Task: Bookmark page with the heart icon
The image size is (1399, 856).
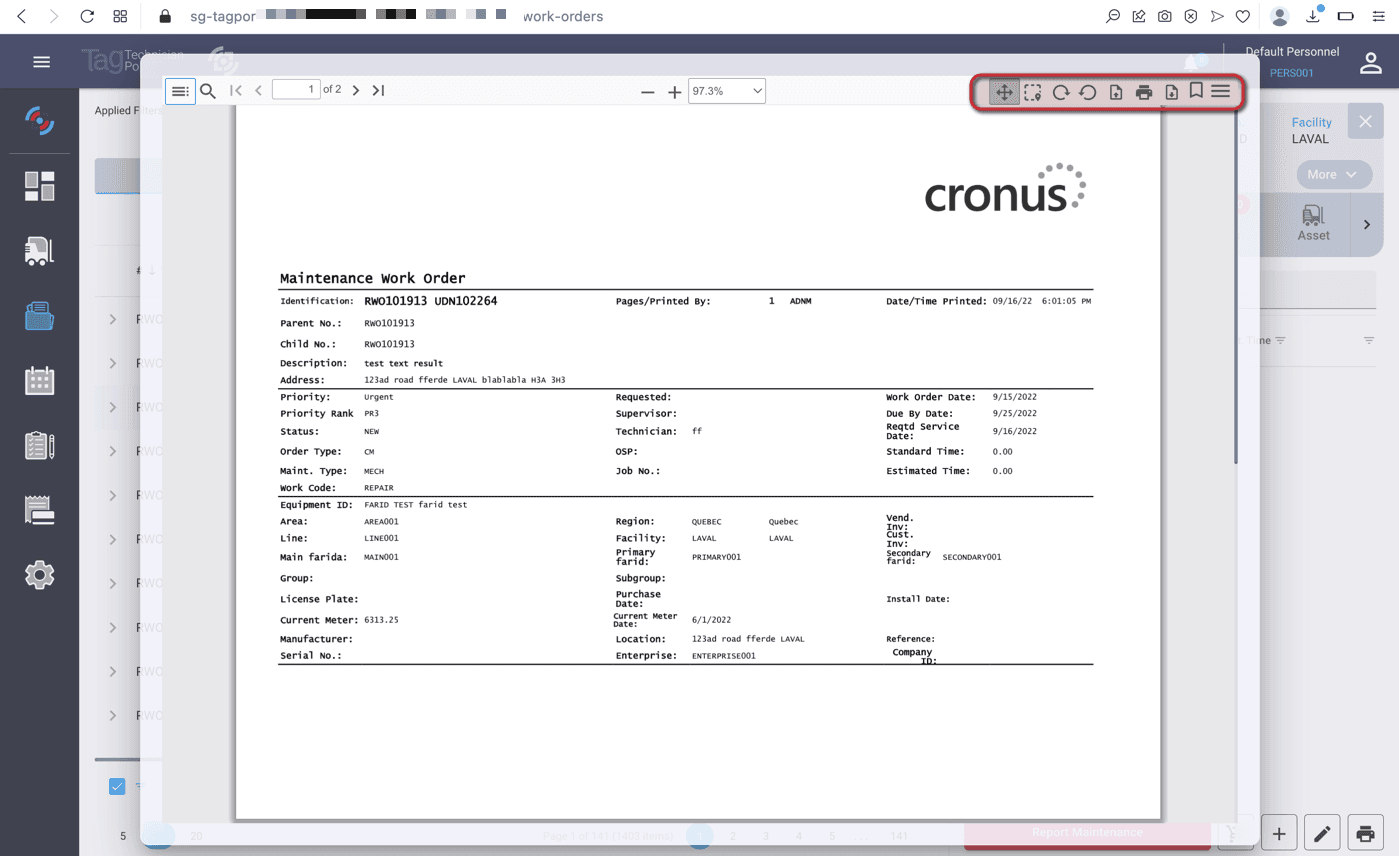Action: tap(1243, 16)
